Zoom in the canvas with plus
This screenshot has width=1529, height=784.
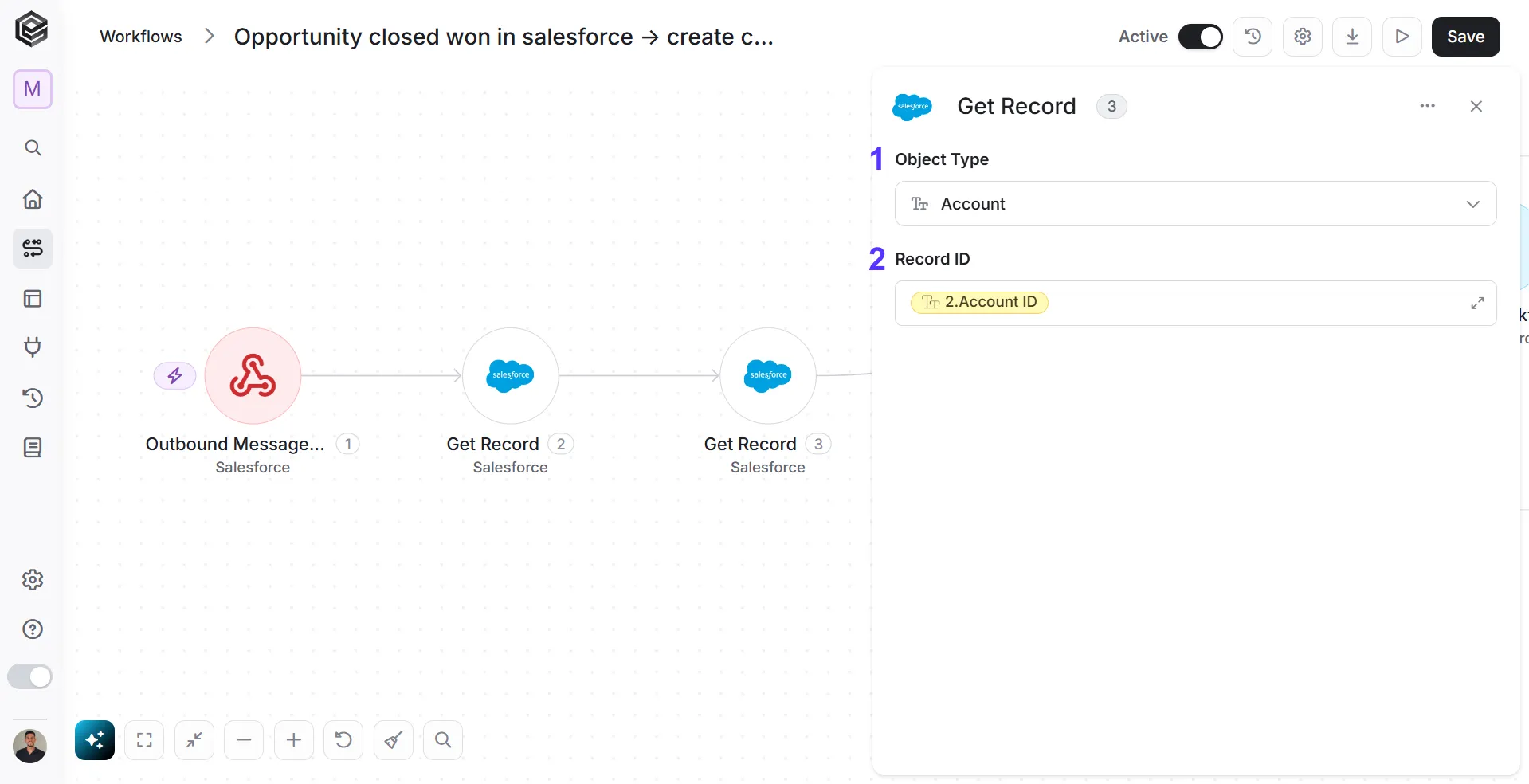pyautogui.click(x=294, y=740)
